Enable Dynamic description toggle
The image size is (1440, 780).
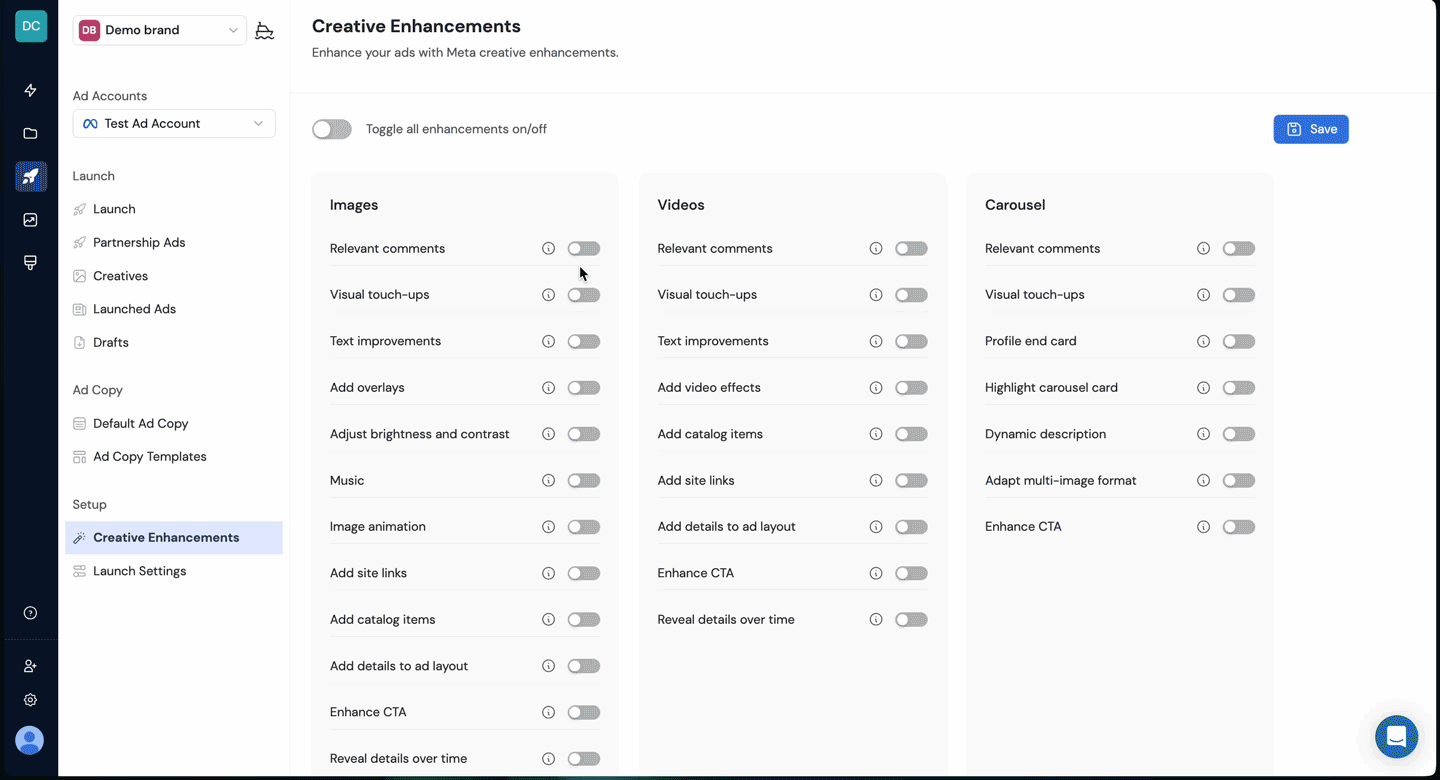click(x=1239, y=434)
